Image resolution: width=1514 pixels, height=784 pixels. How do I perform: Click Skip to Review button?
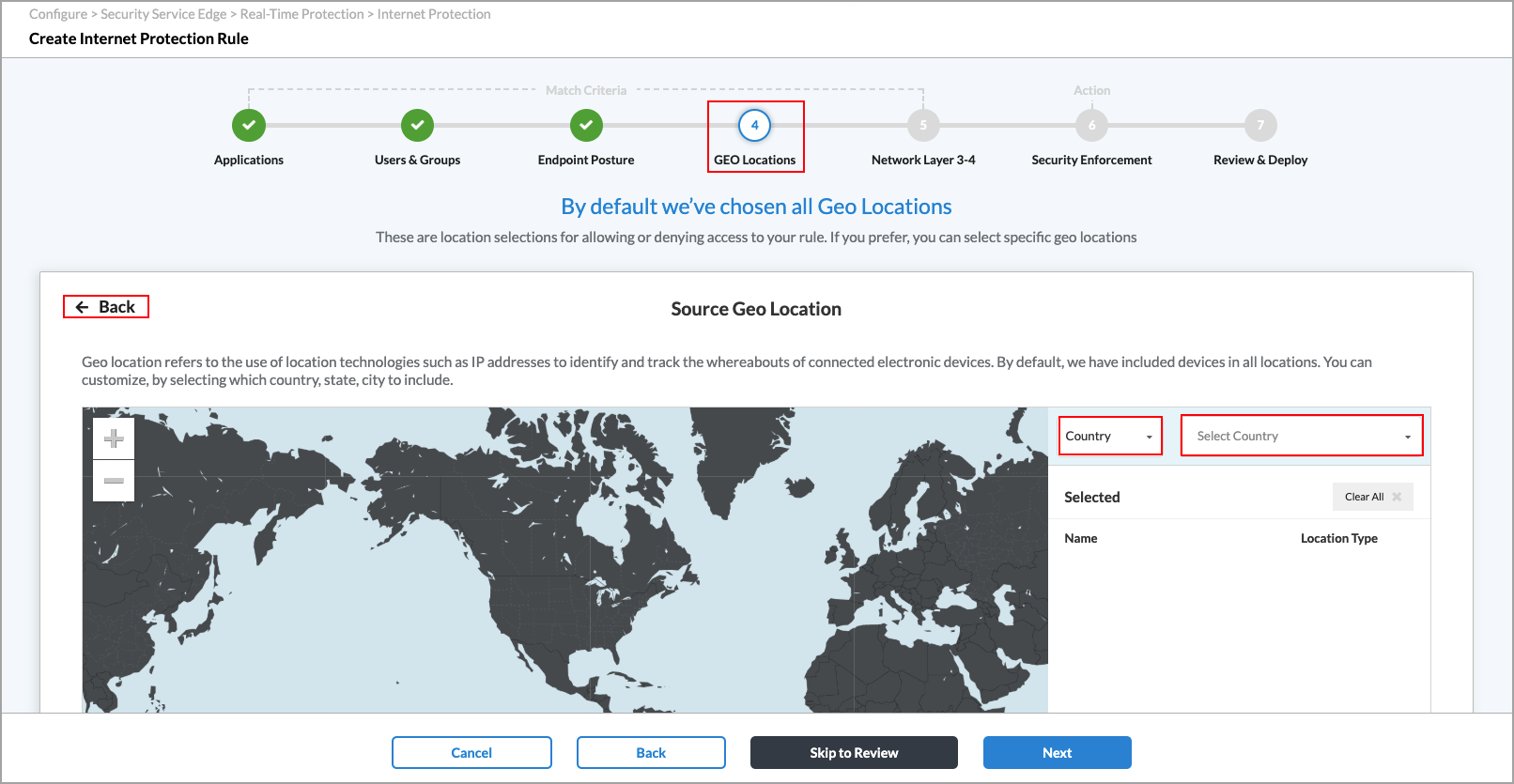[x=854, y=753]
